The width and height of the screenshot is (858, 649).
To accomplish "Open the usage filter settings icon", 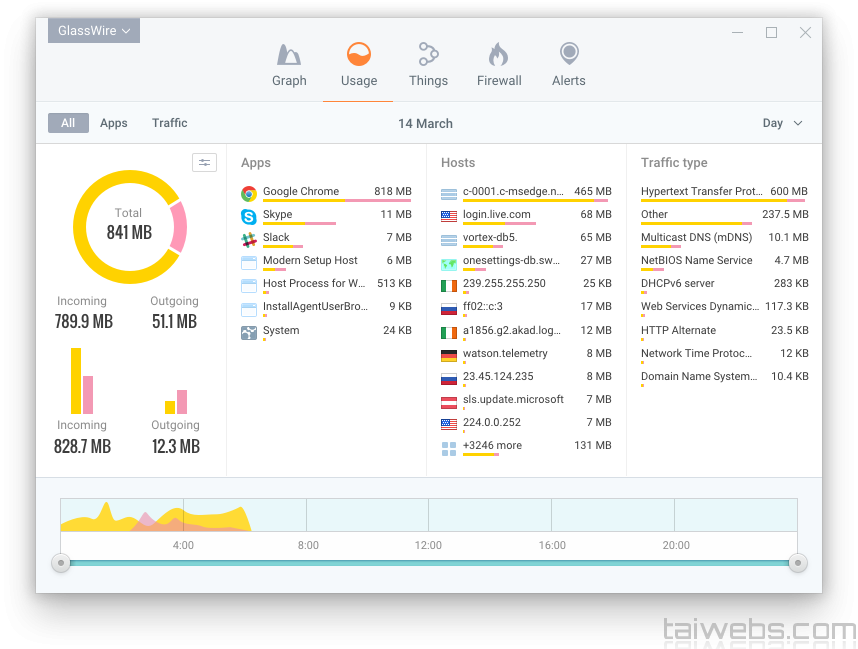I will pyautogui.click(x=204, y=163).
